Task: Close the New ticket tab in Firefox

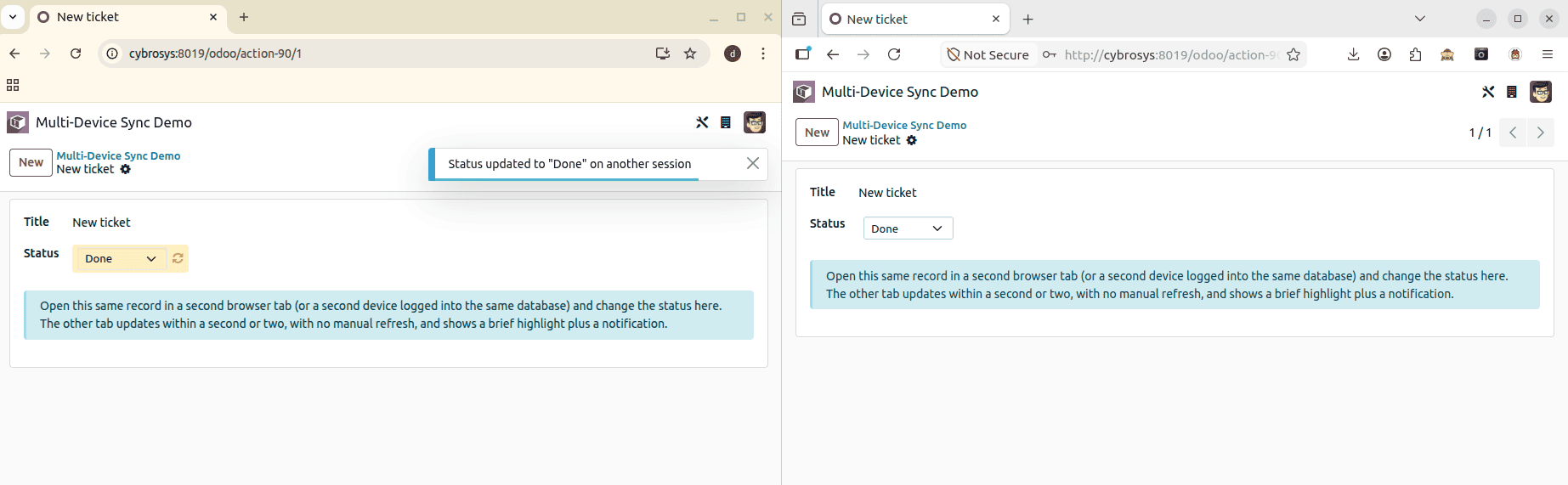Action: (x=996, y=19)
